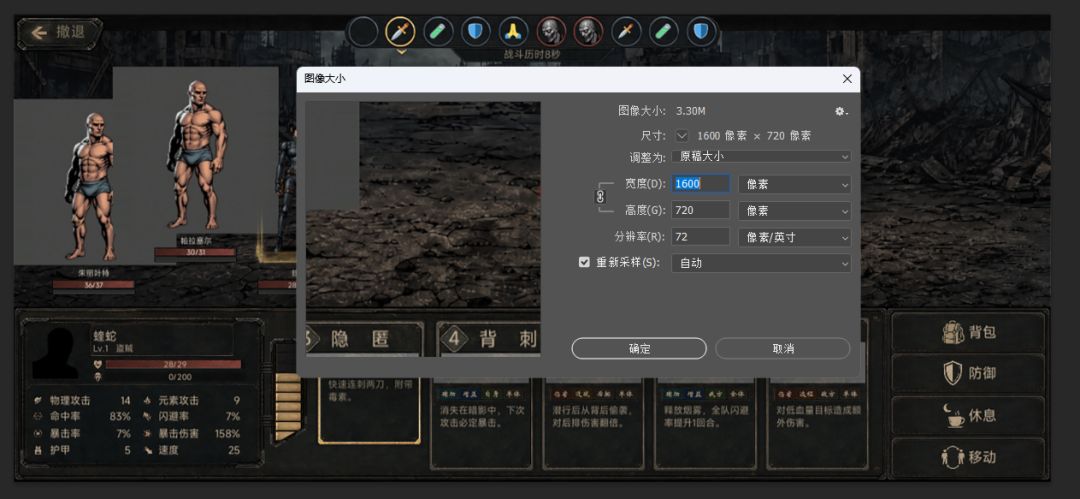Click the 移动 move action
Image resolution: width=1080 pixels, height=499 pixels.
968,457
